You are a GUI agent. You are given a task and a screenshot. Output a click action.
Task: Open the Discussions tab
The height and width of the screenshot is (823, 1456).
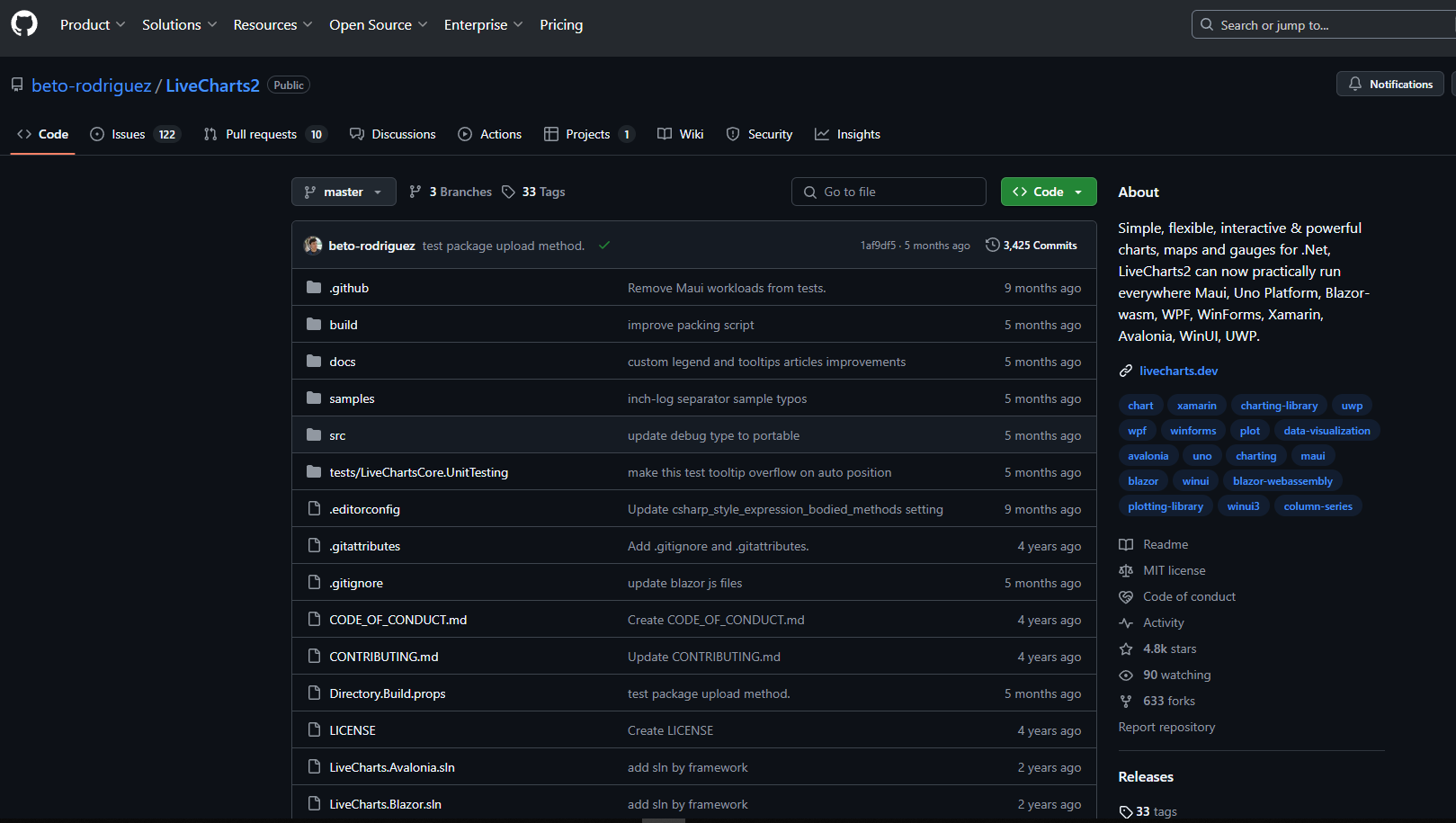[393, 134]
